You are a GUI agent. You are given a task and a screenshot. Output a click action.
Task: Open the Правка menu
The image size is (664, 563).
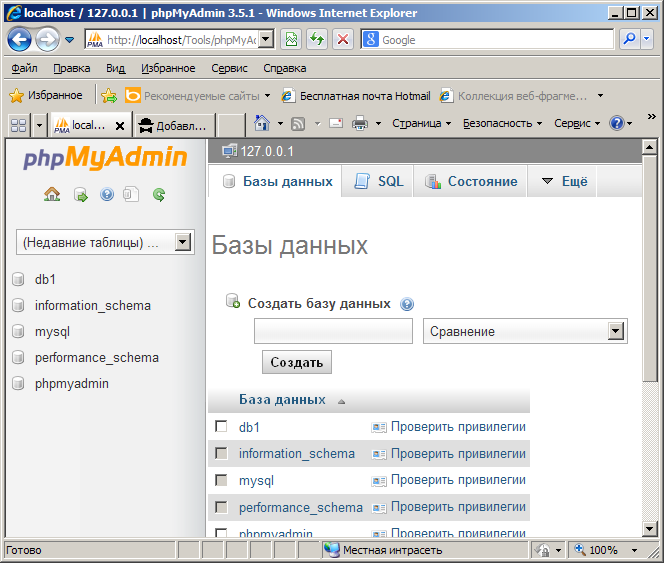point(72,68)
